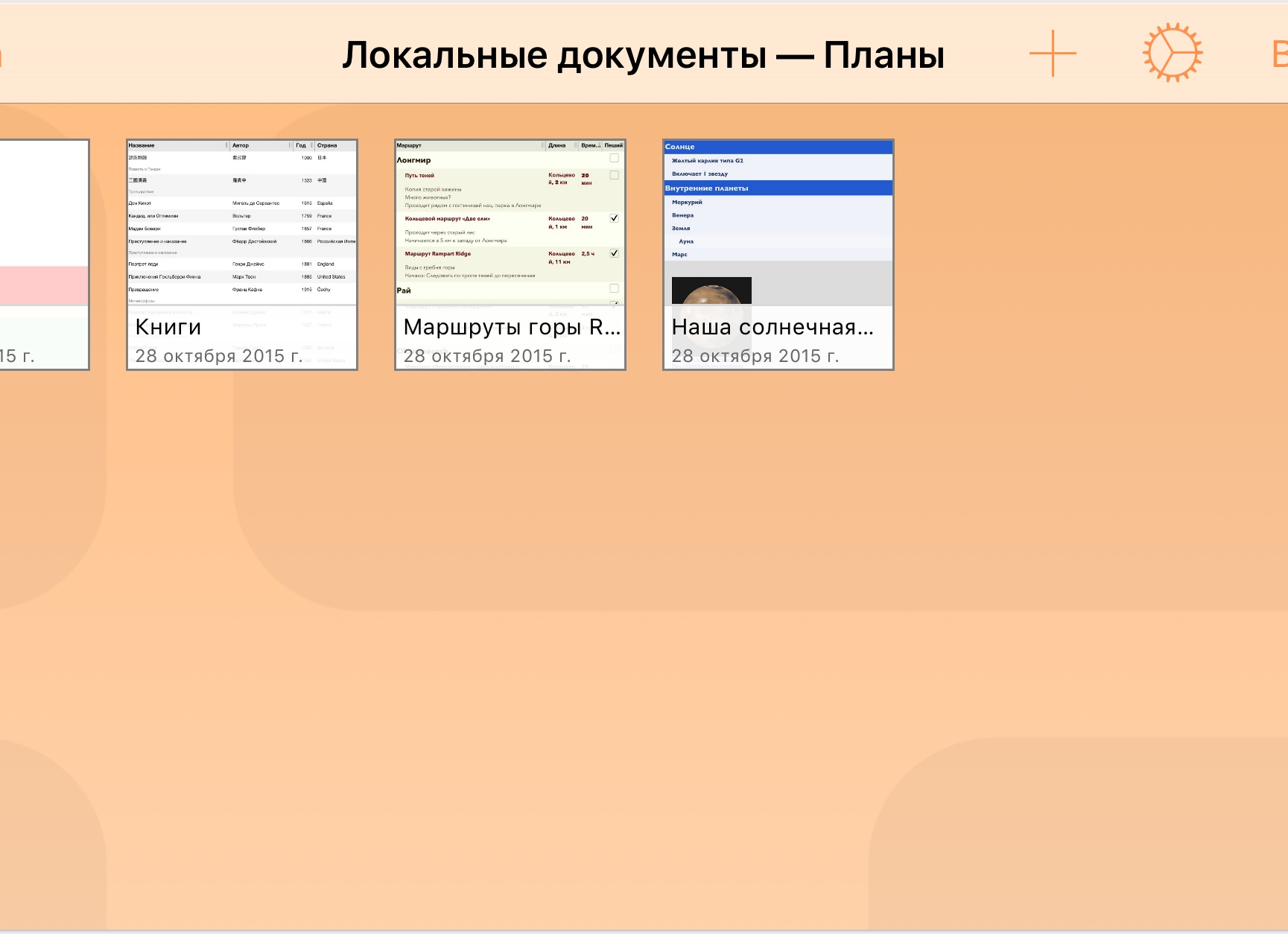The width and height of the screenshot is (1288, 934).
Task: Click the Маршрут column header in routes preview
Action: 410,145
